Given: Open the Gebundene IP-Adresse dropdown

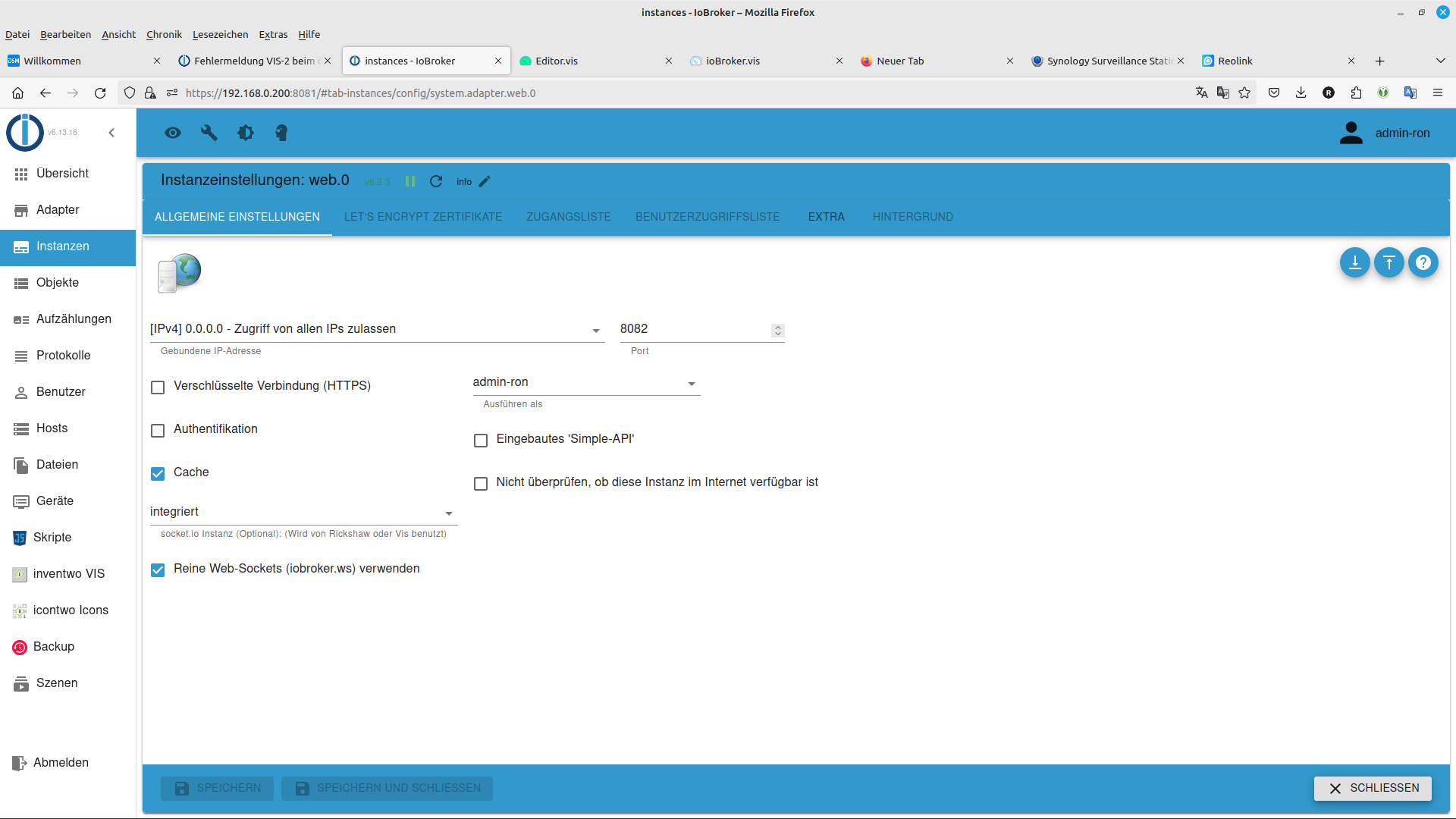Looking at the screenshot, I should (x=377, y=329).
